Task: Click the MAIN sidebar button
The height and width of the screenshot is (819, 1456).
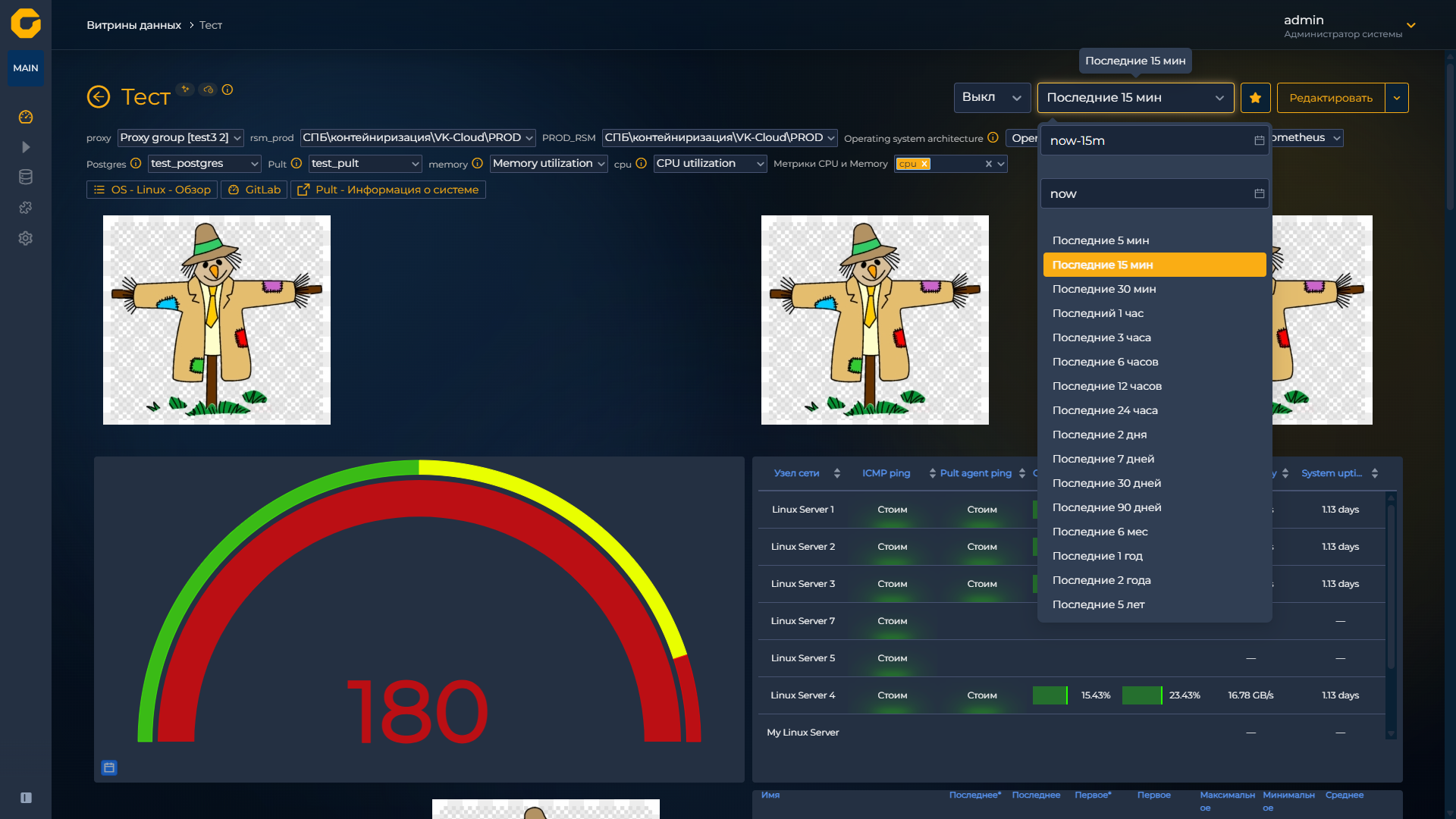Action: click(26, 68)
